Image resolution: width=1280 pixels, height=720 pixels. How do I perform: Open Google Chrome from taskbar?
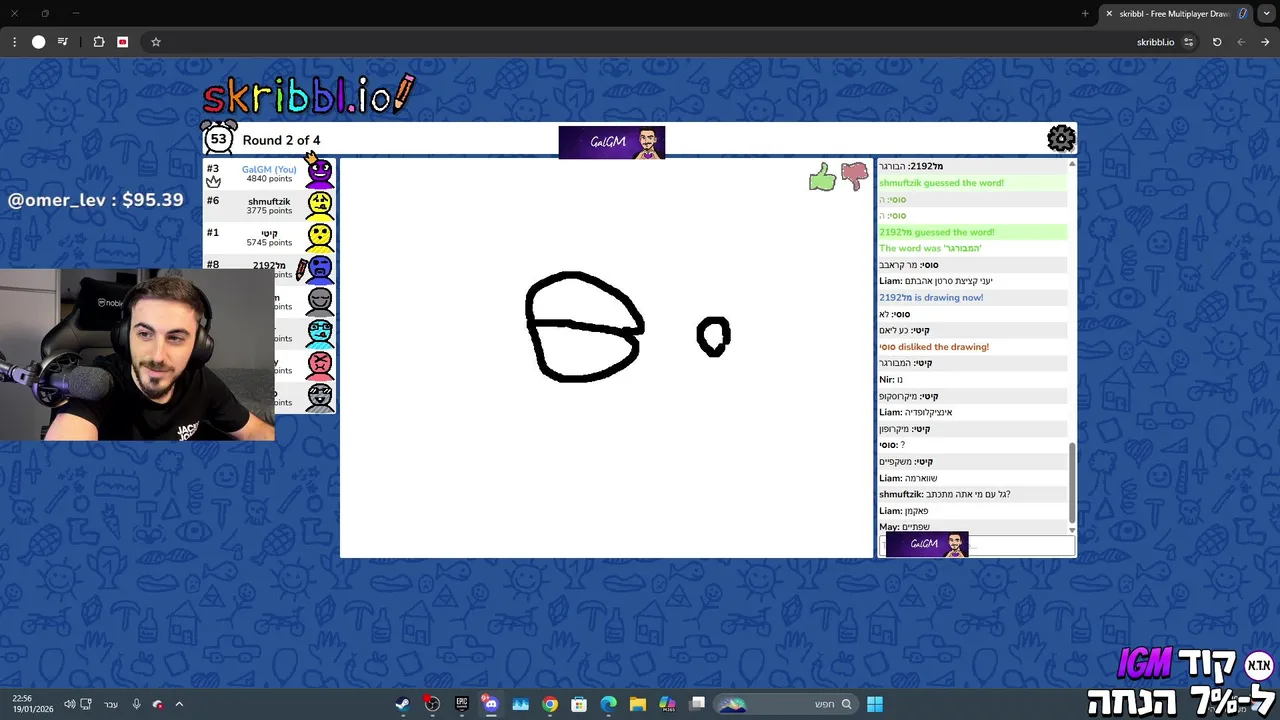point(550,704)
